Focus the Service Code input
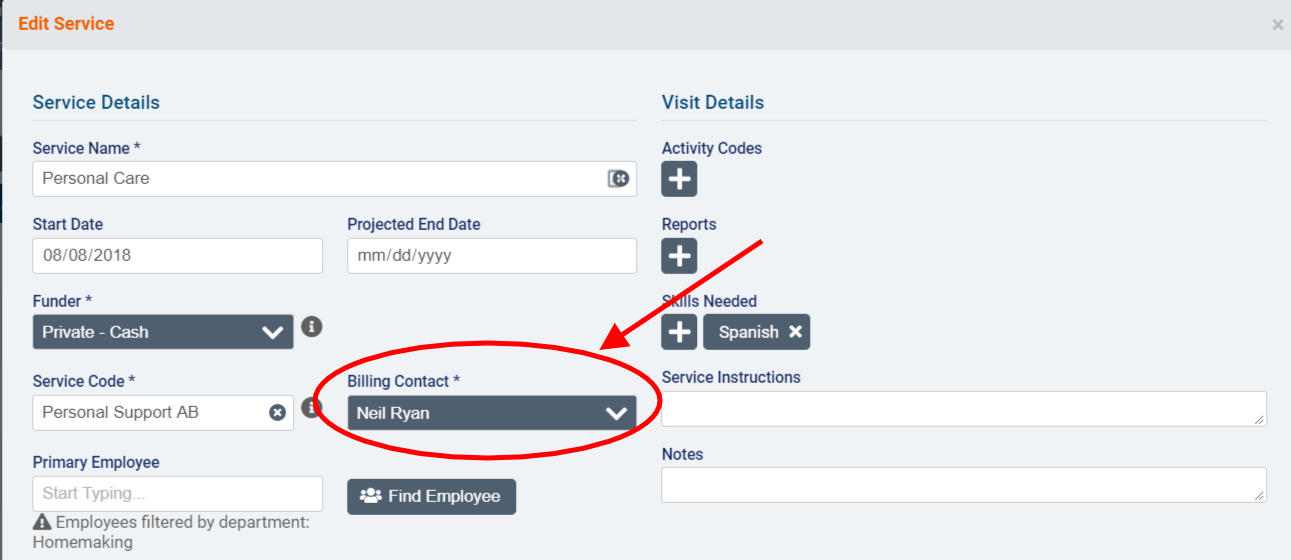The height and width of the screenshot is (560, 1291). [150, 413]
